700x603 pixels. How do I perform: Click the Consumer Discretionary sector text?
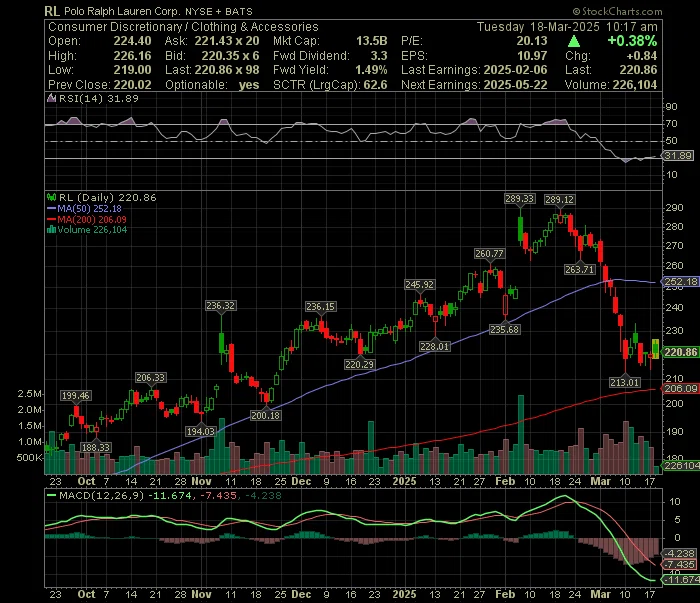(x=115, y=27)
